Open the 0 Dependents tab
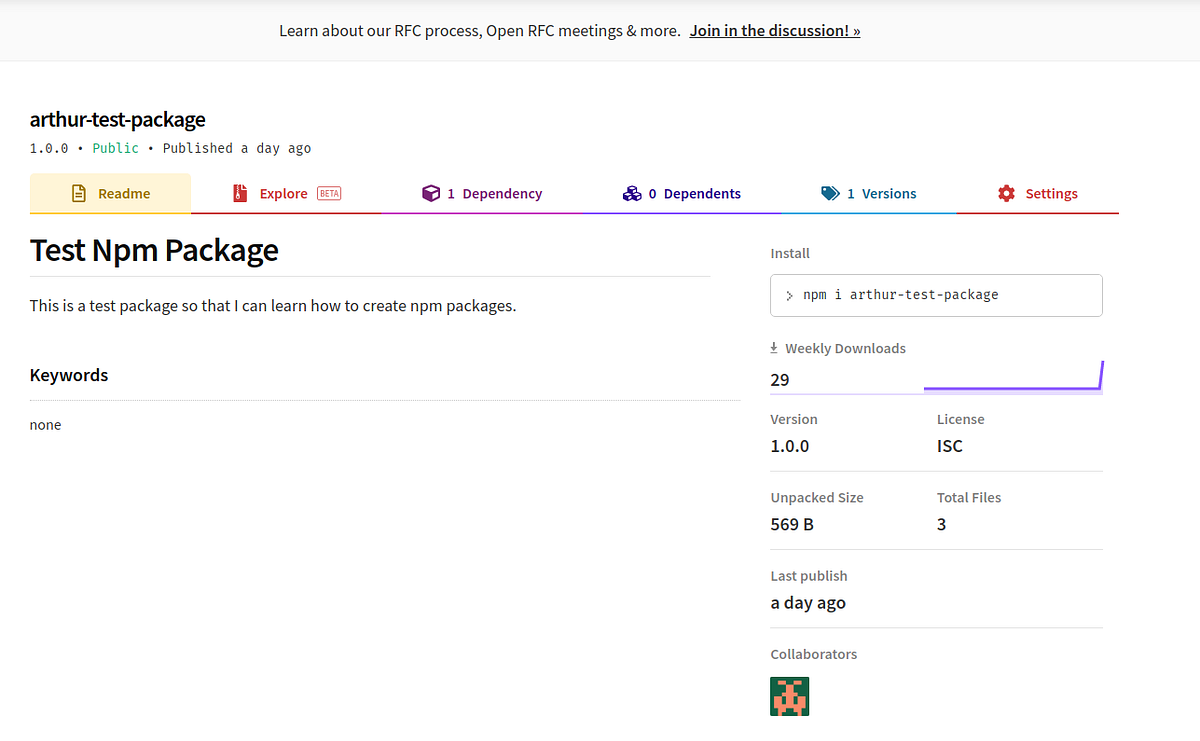1200x741 pixels. 682,194
